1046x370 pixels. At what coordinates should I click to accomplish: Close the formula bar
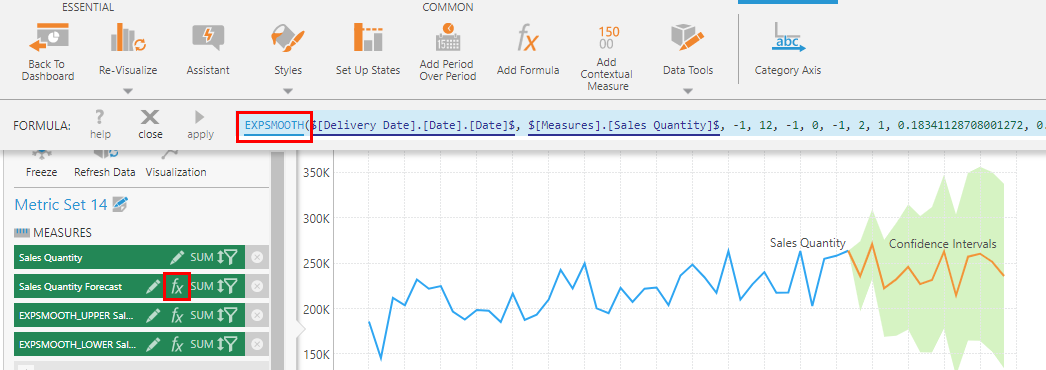[150, 125]
